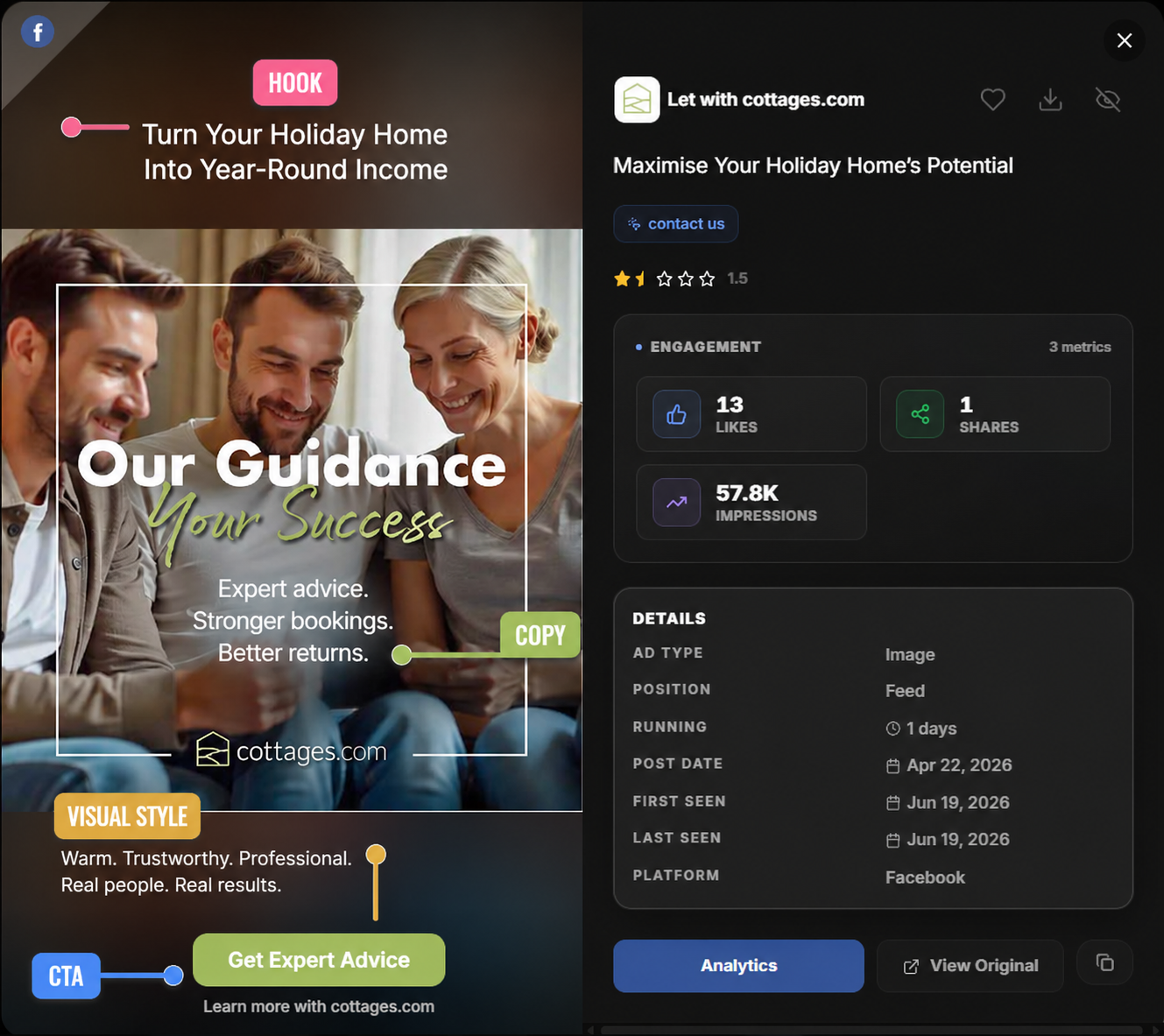Click the VISUAL STYLE label badge

pyautogui.click(x=127, y=816)
